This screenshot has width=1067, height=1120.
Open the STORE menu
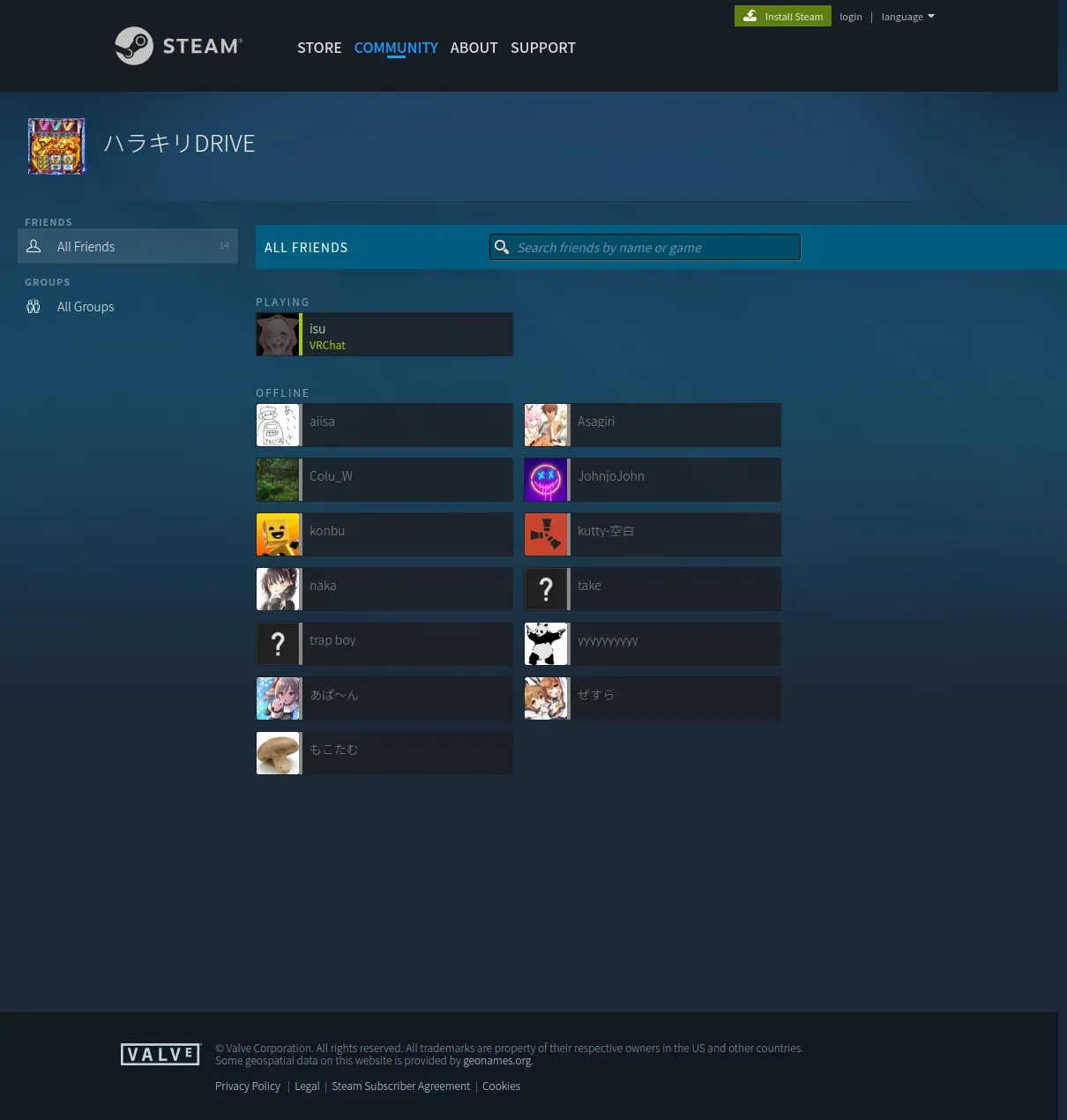coord(319,48)
